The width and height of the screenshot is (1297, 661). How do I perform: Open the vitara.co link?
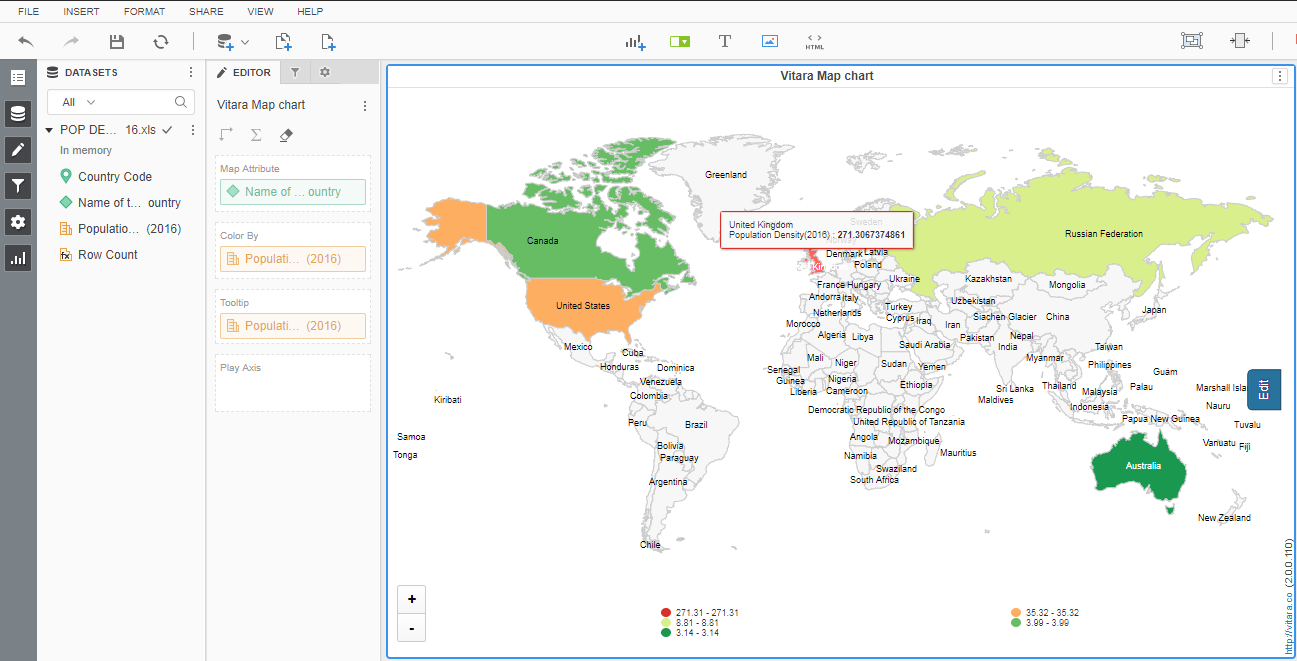coord(1289,595)
